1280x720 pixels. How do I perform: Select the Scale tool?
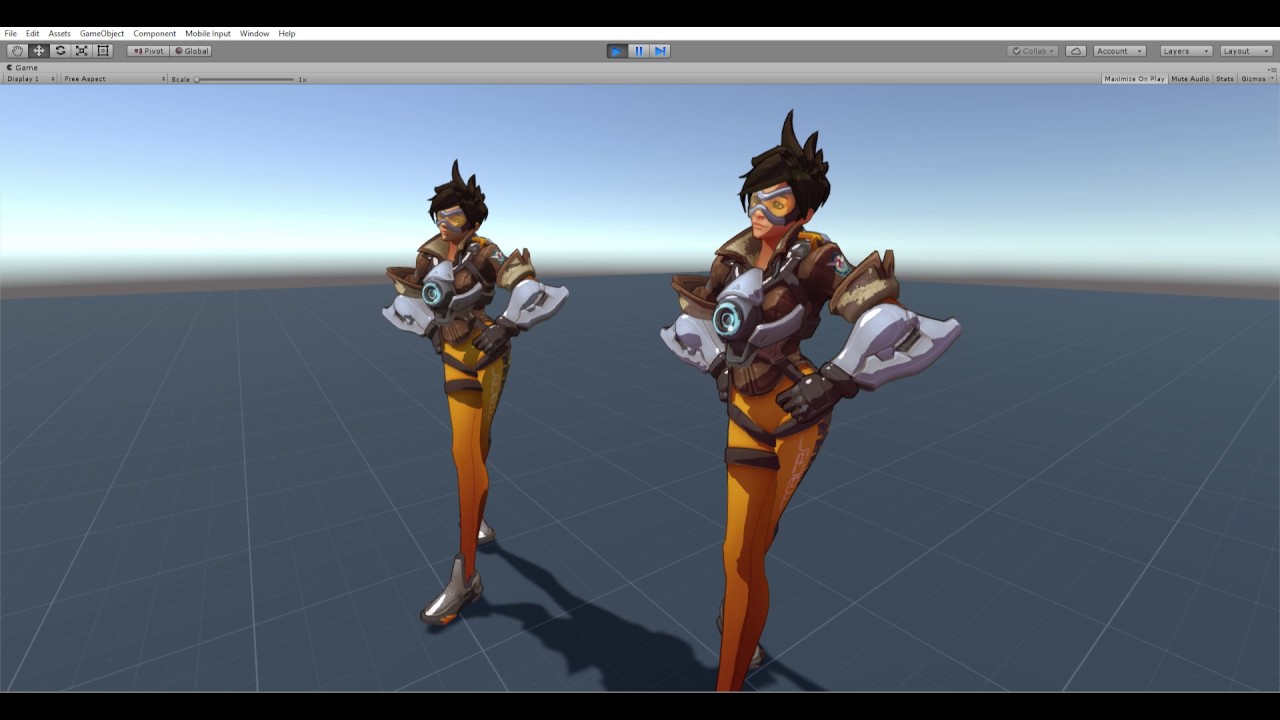click(x=82, y=51)
